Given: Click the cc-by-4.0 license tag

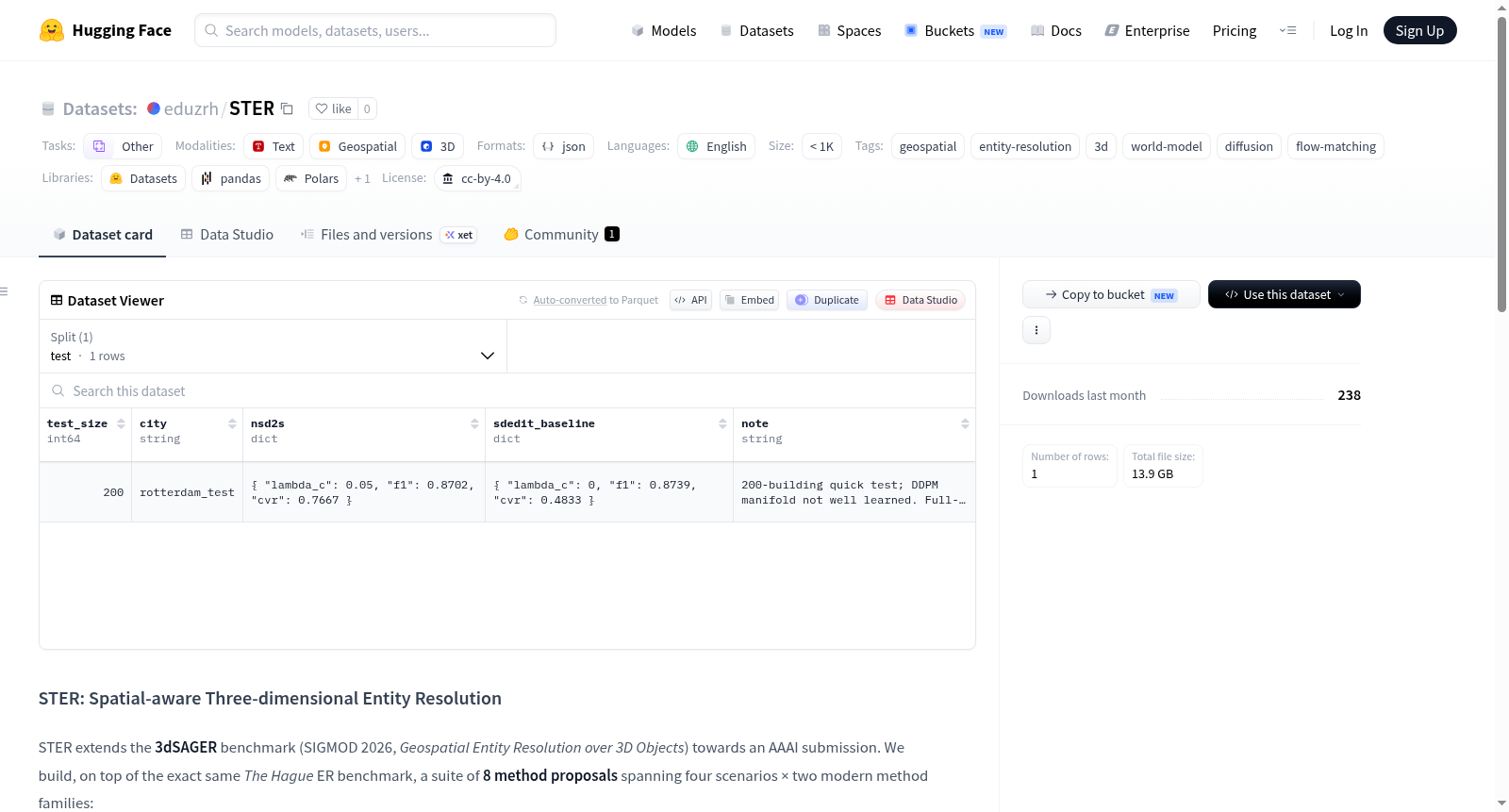Looking at the screenshot, I should tap(477, 178).
